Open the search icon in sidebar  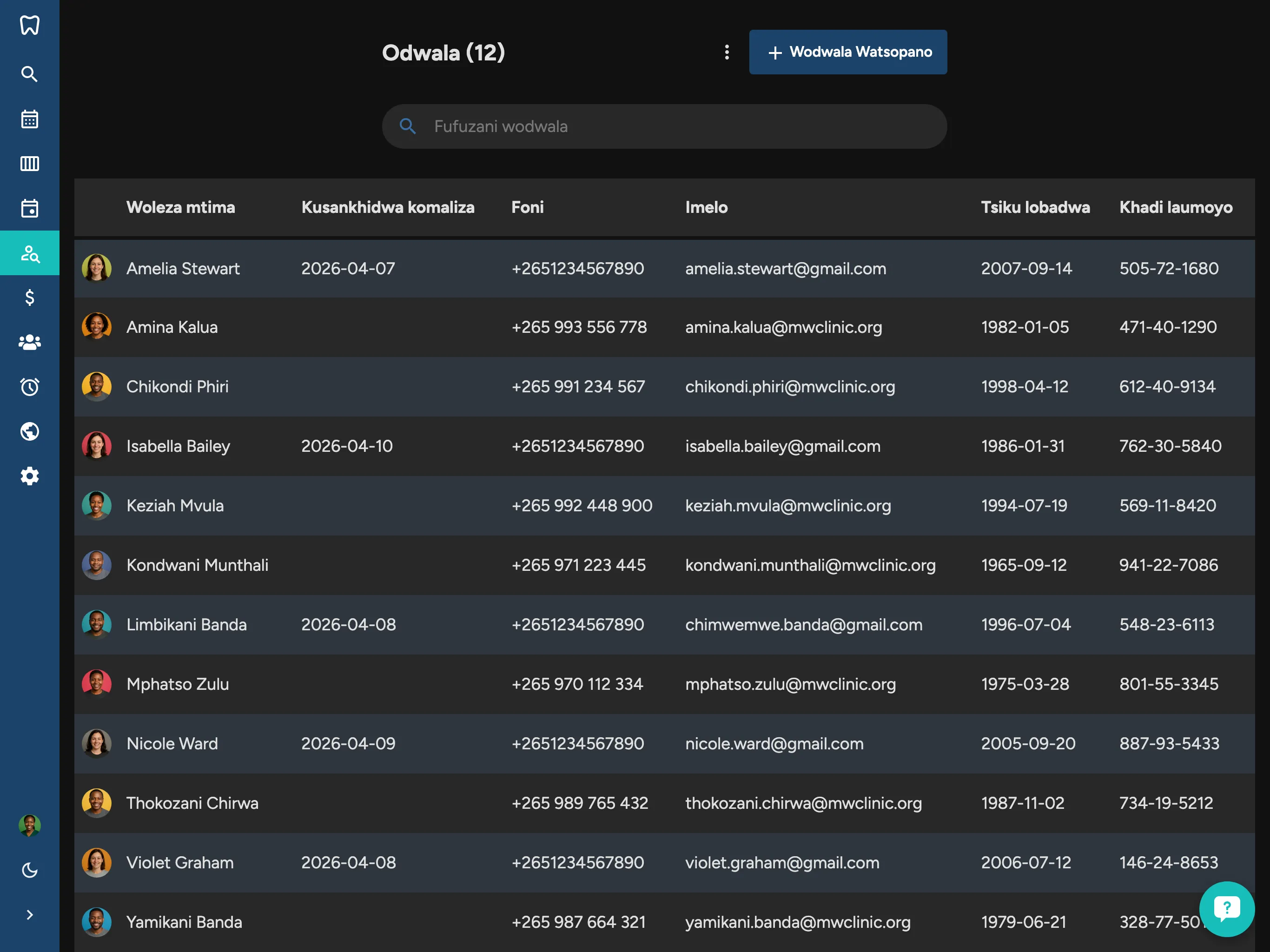[x=29, y=74]
